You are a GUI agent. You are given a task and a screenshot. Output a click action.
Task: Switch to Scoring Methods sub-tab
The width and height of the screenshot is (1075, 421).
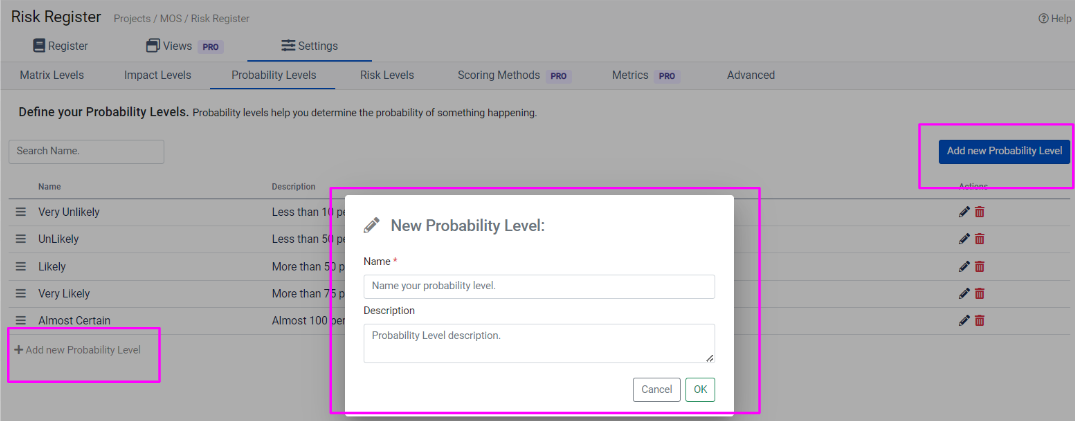click(x=498, y=75)
